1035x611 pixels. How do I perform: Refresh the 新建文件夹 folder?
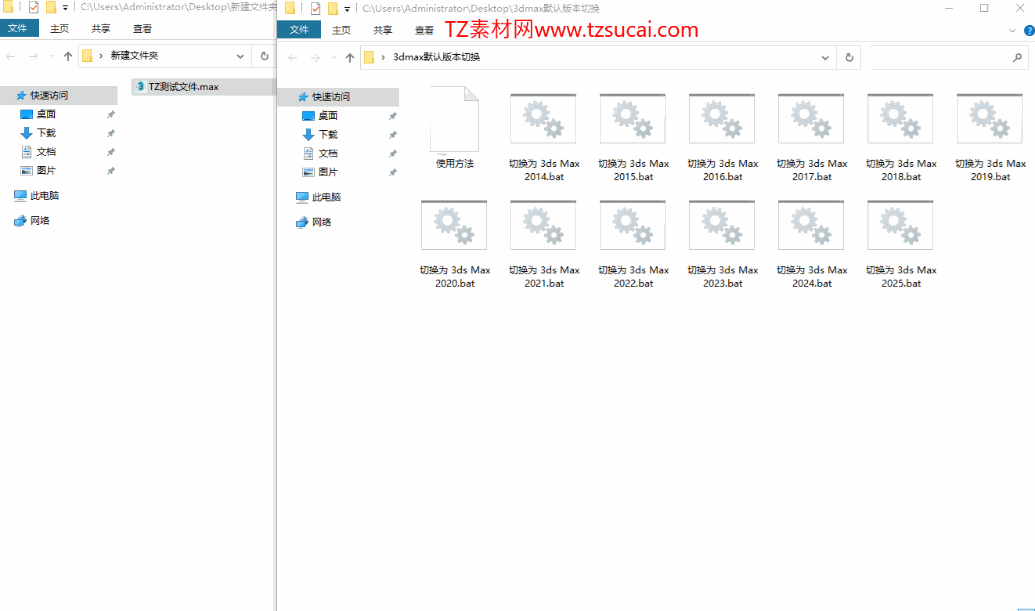tap(265, 56)
